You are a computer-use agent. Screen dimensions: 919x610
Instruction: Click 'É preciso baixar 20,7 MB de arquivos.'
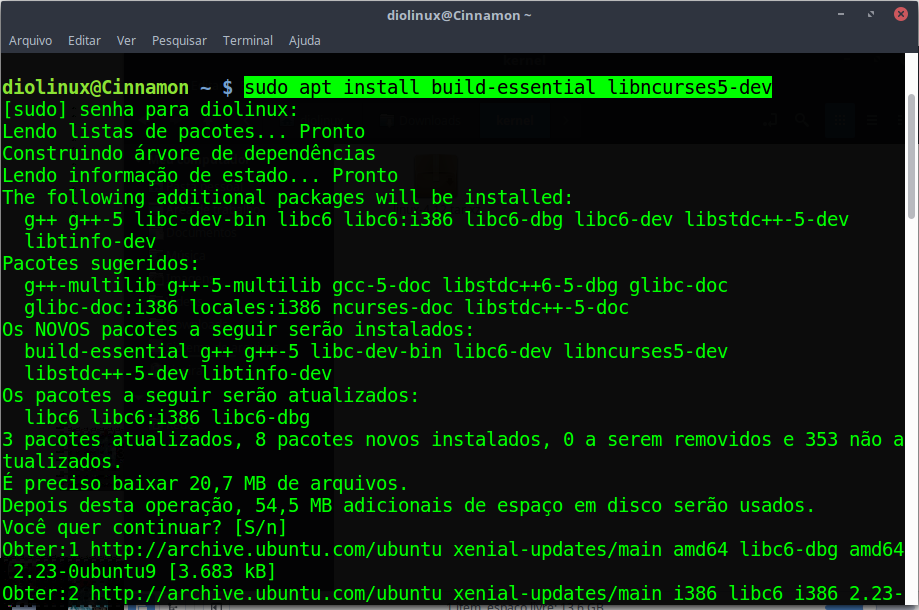pyautogui.click(x=205, y=483)
